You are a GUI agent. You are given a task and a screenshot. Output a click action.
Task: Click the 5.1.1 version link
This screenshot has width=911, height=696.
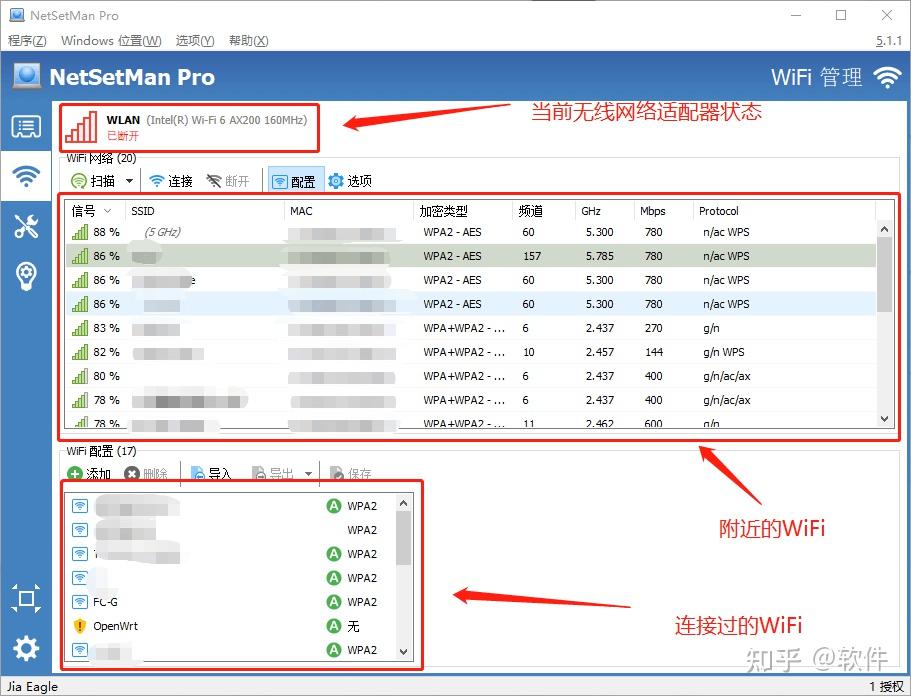pyautogui.click(x=891, y=41)
